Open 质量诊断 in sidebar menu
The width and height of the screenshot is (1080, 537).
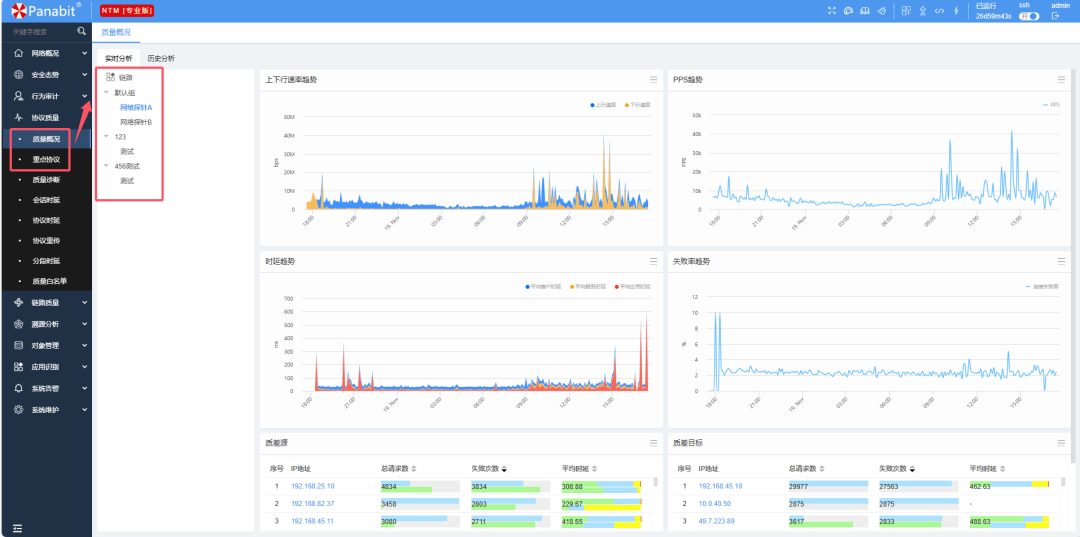pyautogui.click(x=46, y=180)
